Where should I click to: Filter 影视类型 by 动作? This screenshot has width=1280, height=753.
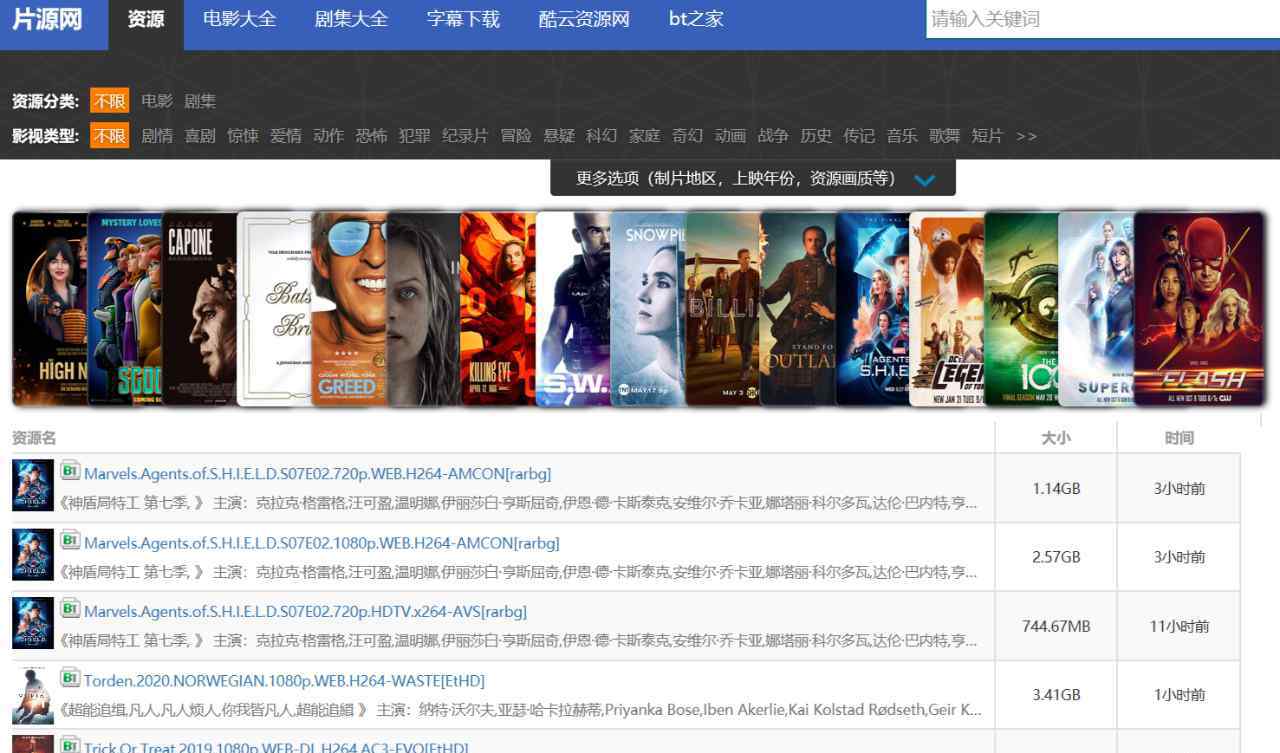click(x=328, y=135)
